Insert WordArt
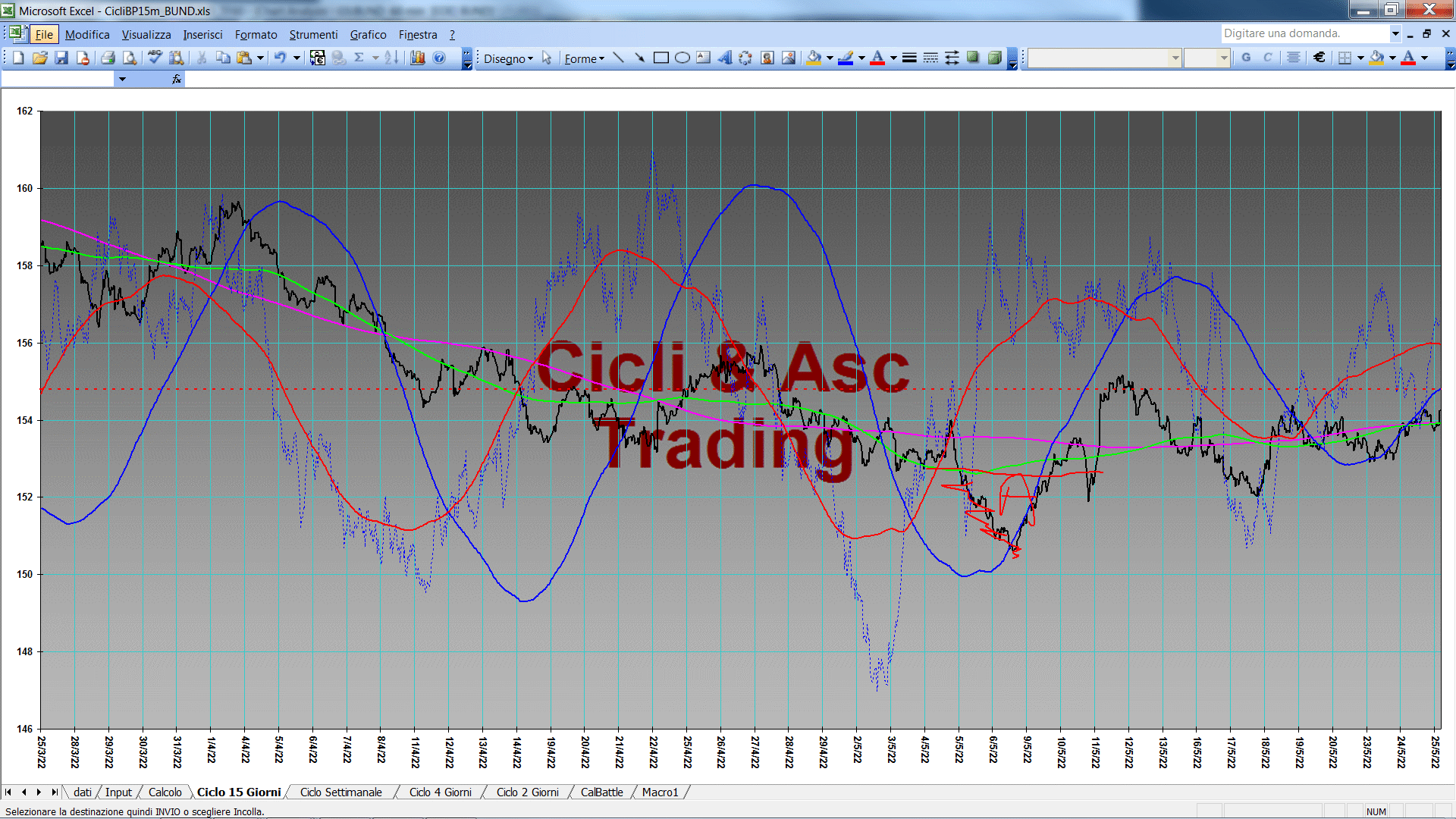 tap(725, 58)
